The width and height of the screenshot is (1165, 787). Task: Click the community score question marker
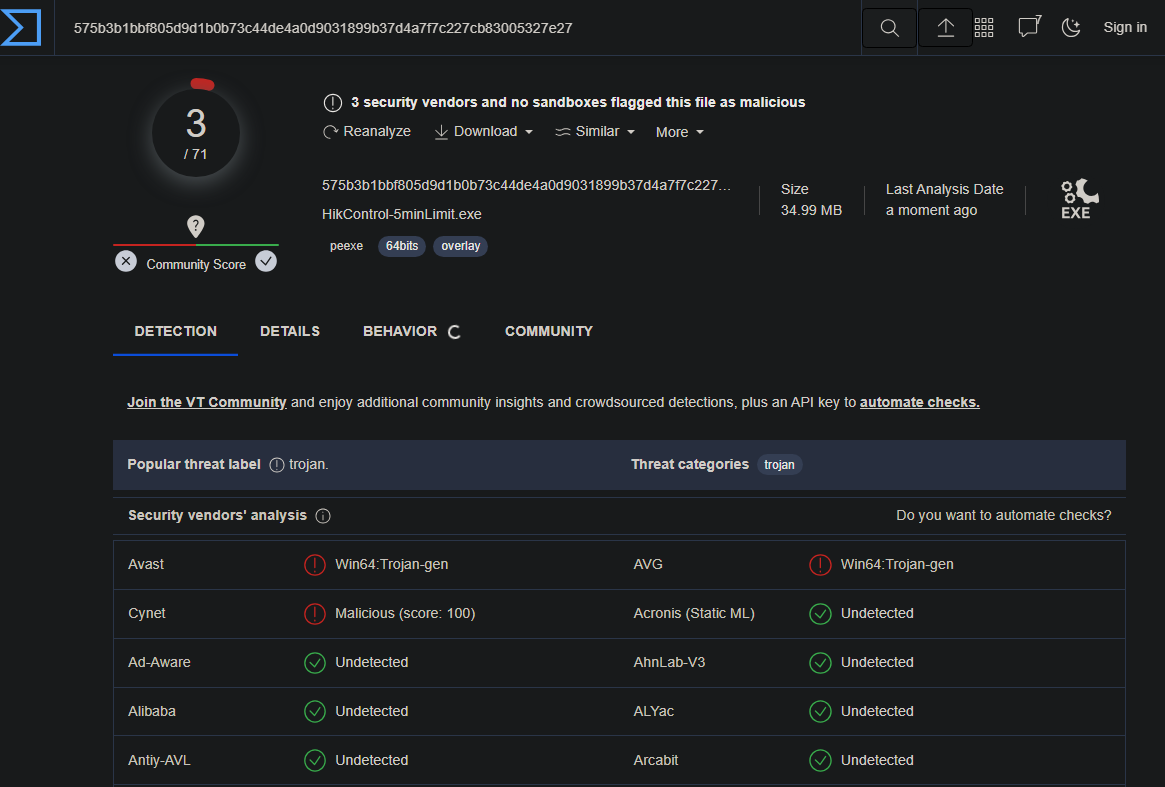pyautogui.click(x=195, y=226)
